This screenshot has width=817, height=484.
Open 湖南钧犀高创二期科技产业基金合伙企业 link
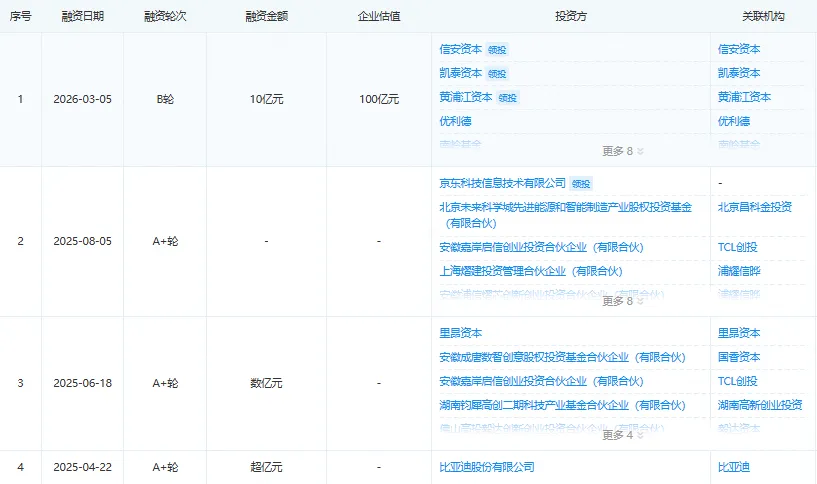tap(562, 405)
